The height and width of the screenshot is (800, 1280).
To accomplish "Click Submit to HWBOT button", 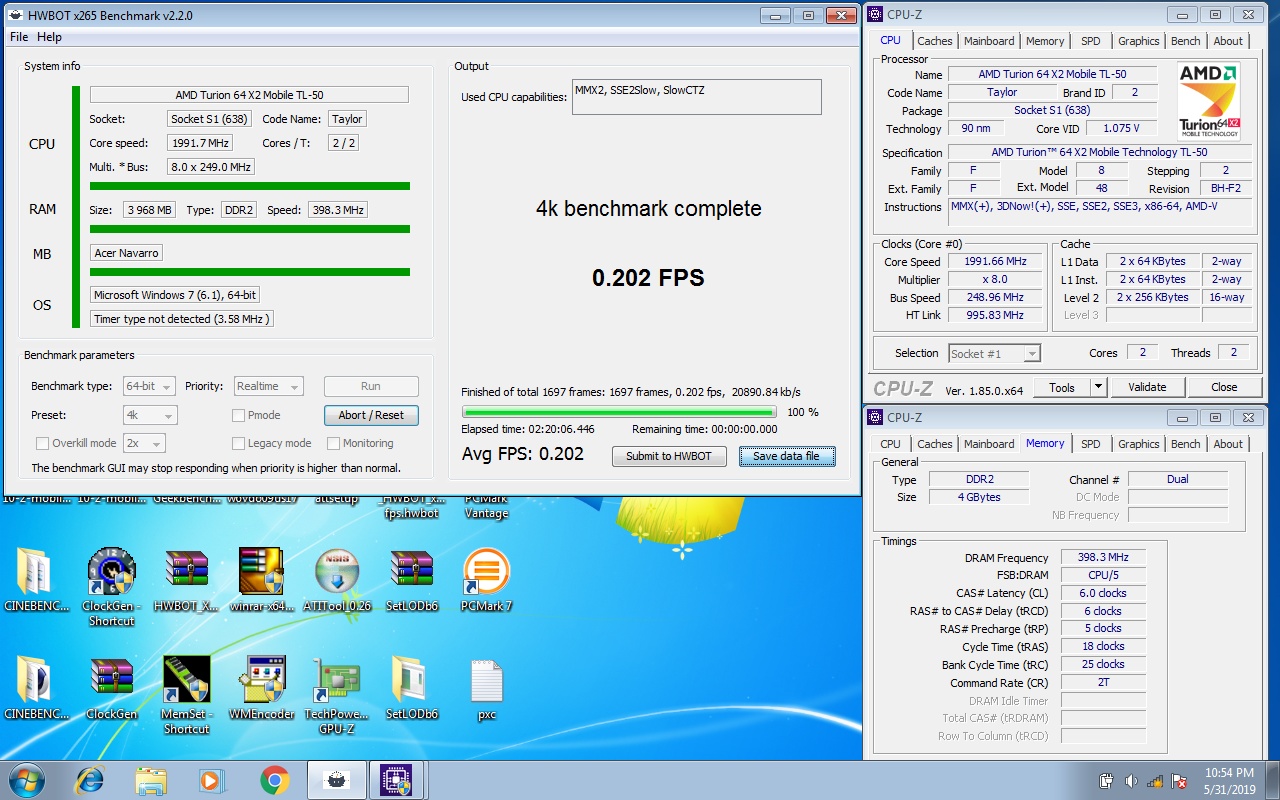I will point(668,456).
